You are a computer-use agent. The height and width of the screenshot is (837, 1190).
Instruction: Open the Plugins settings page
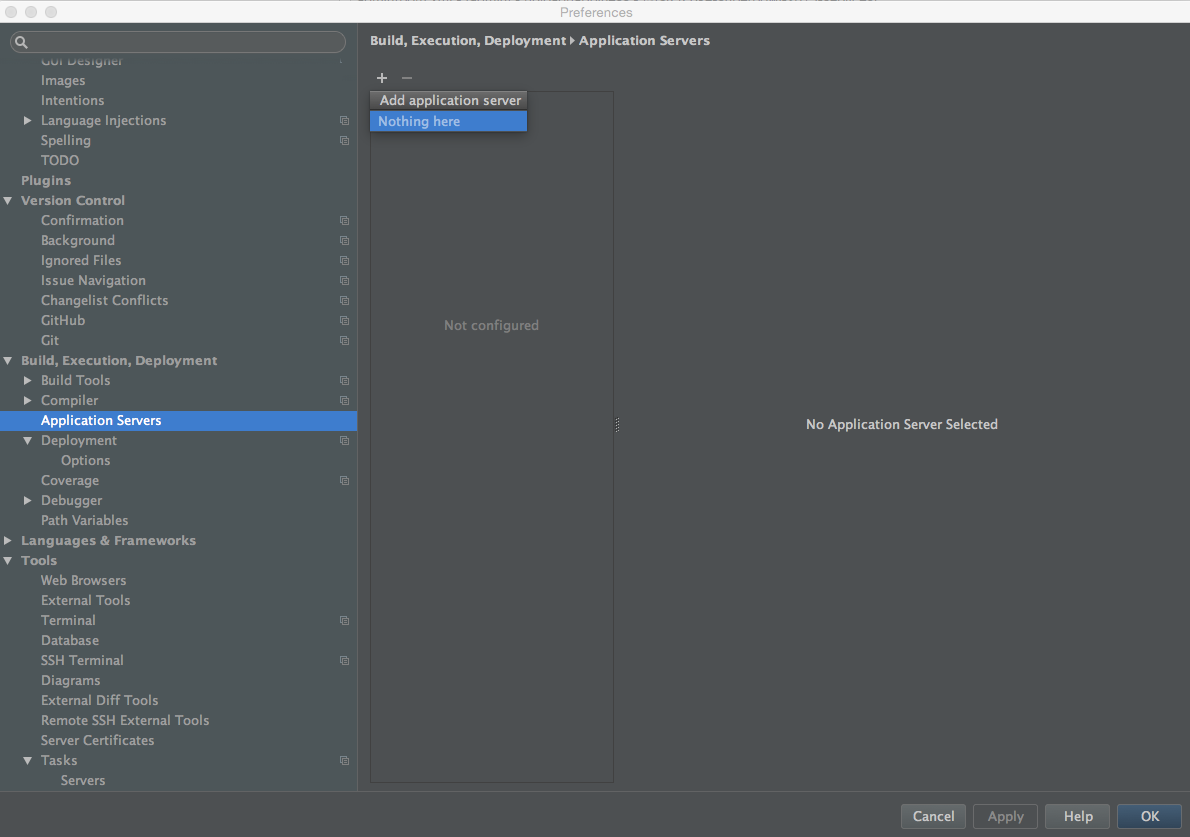pyautogui.click(x=46, y=181)
